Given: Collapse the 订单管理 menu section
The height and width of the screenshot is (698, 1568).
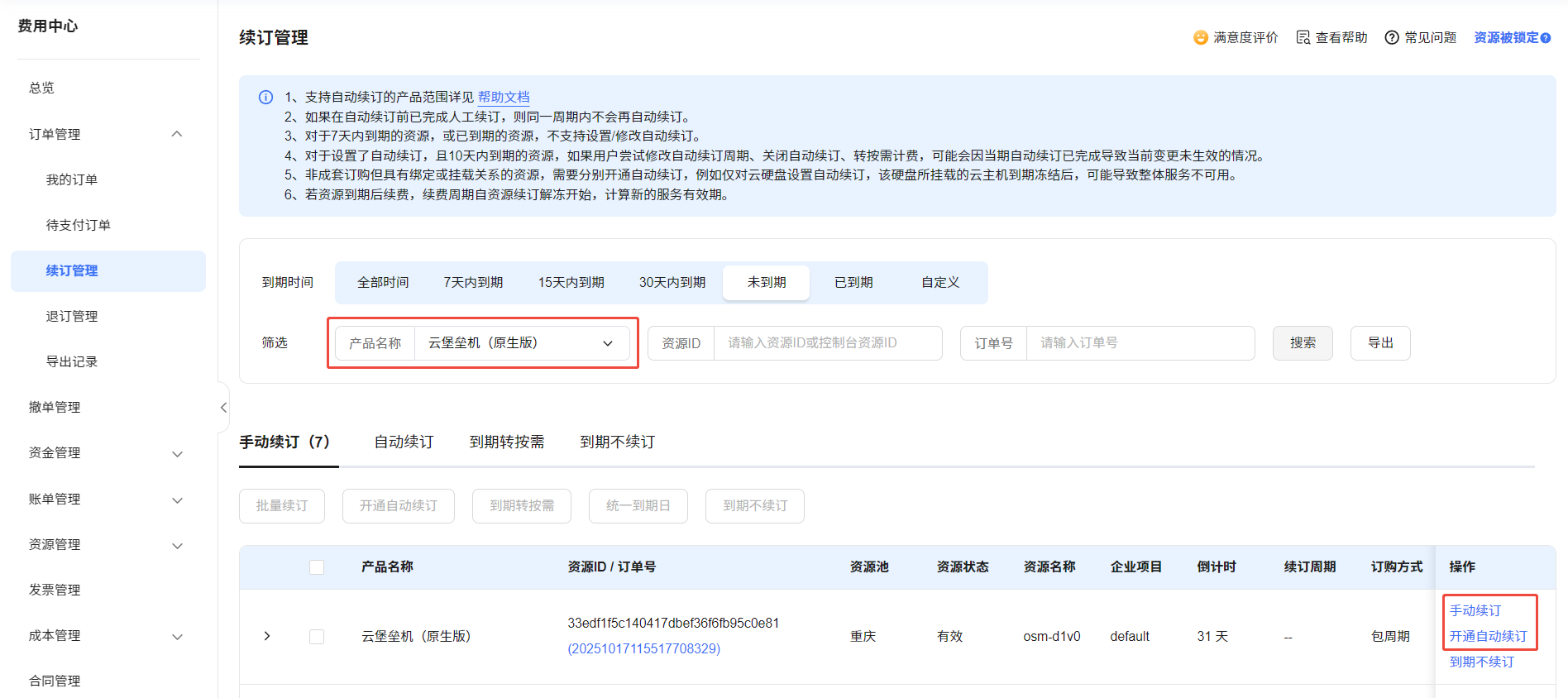Looking at the screenshot, I should [177, 134].
